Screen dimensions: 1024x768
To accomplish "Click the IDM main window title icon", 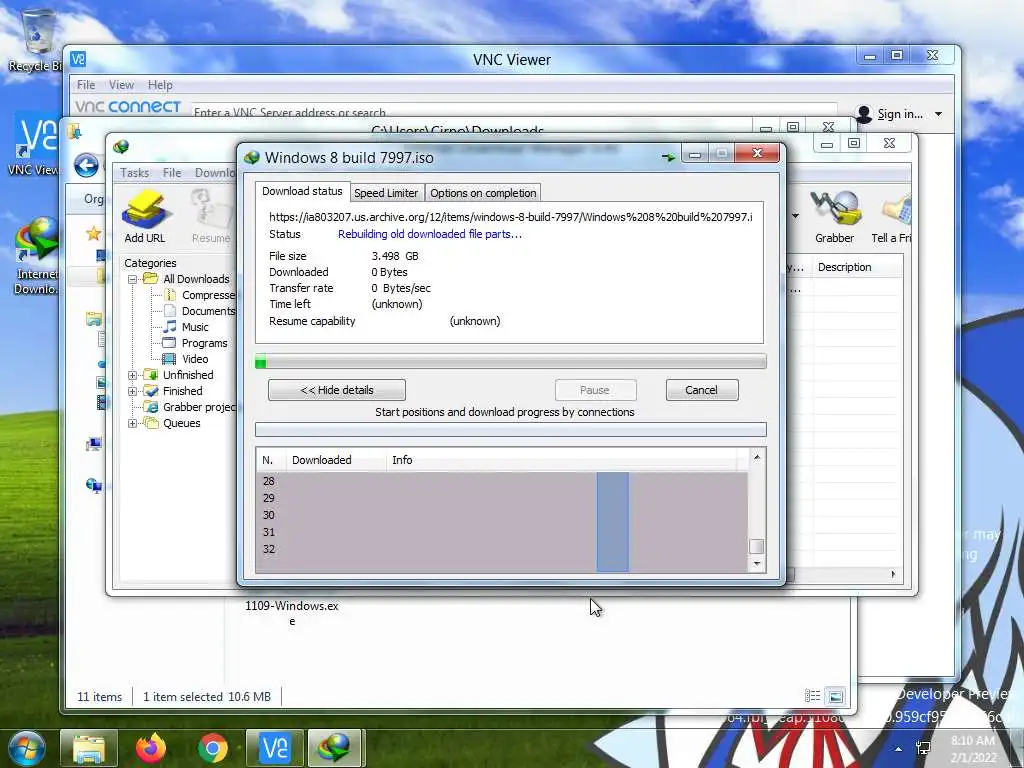I will (x=121, y=147).
